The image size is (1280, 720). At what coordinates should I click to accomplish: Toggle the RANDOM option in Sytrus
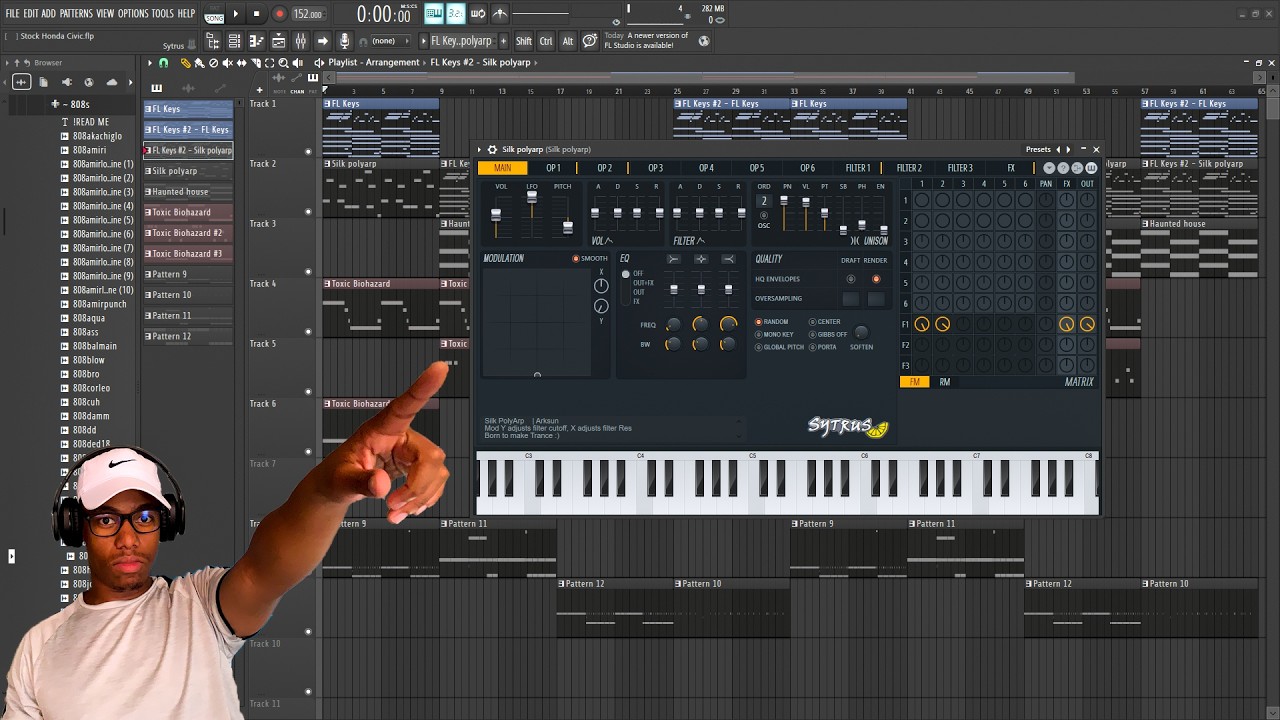click(772, 322)
